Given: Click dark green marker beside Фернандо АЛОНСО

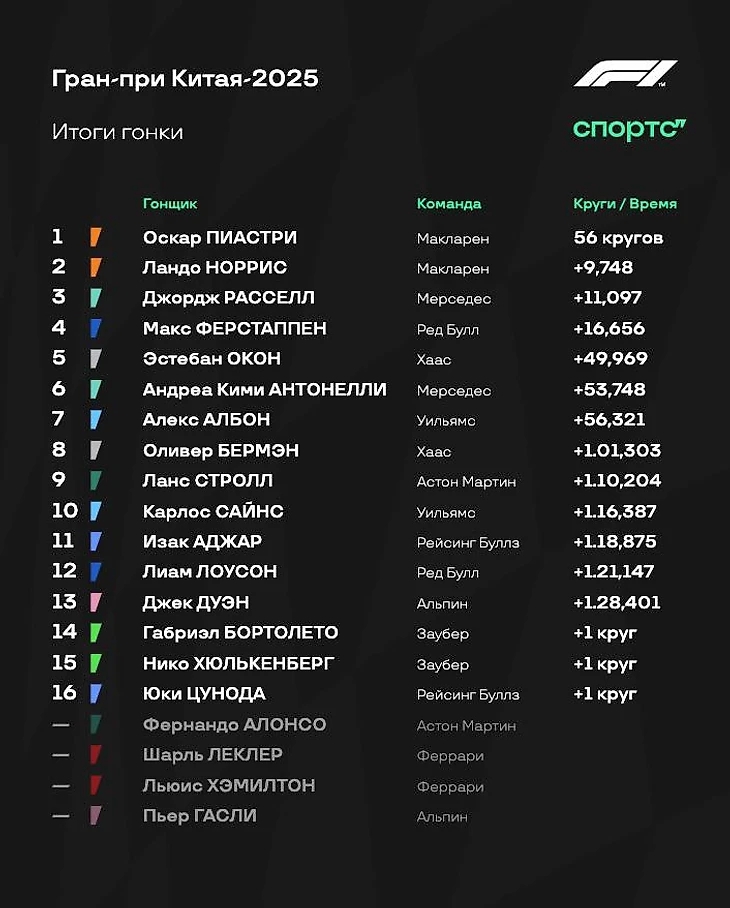Looking at the screenshot, I should point(95,724).
